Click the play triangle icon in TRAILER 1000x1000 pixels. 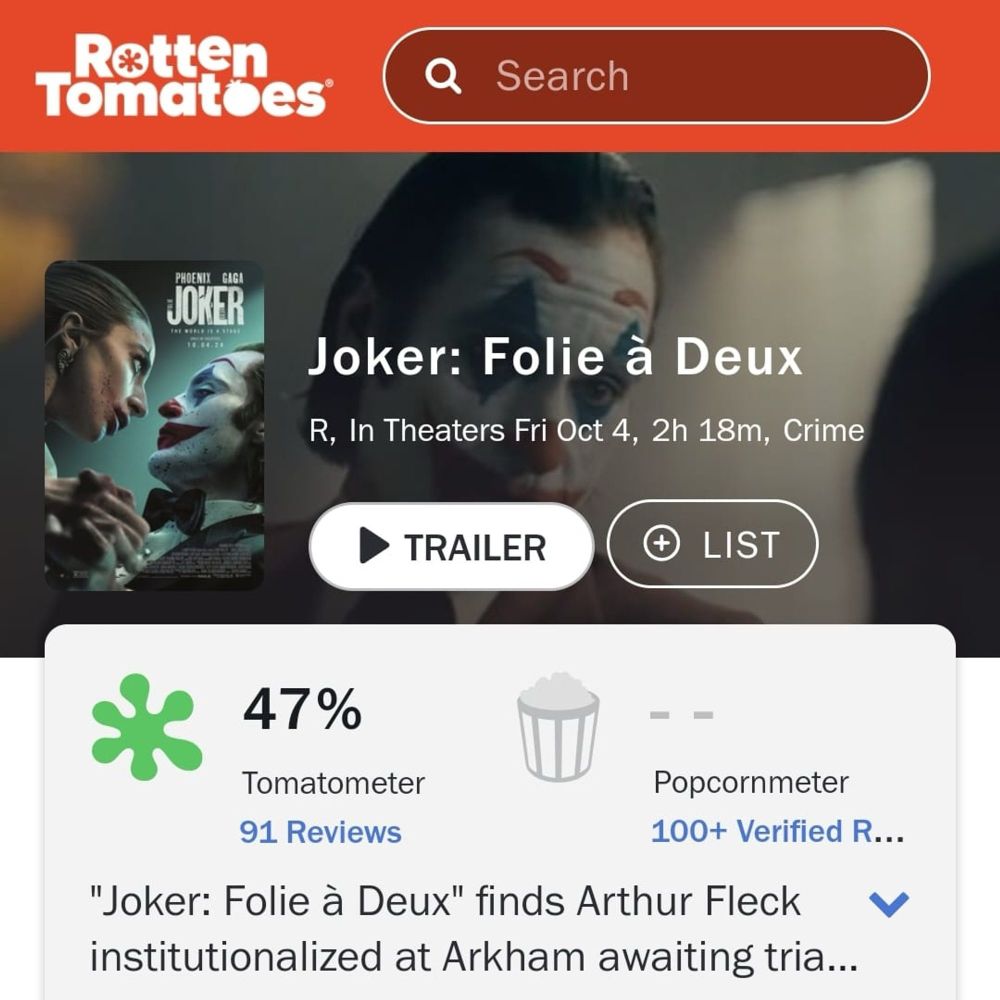point(374,545)
